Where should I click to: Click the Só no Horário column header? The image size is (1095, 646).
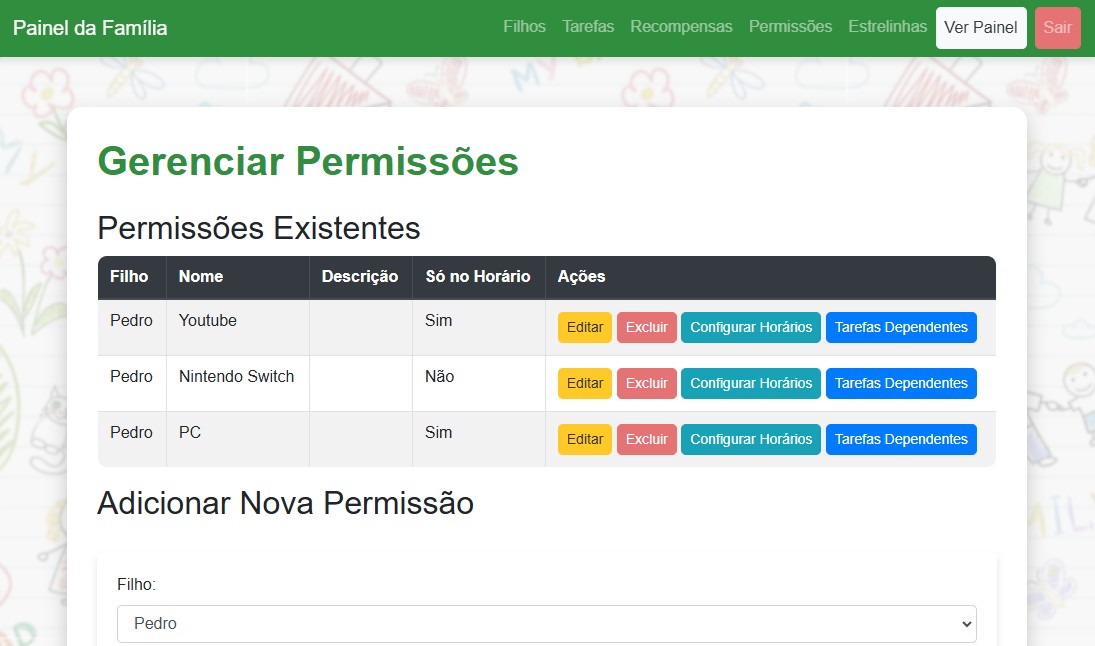click(478, 277)
